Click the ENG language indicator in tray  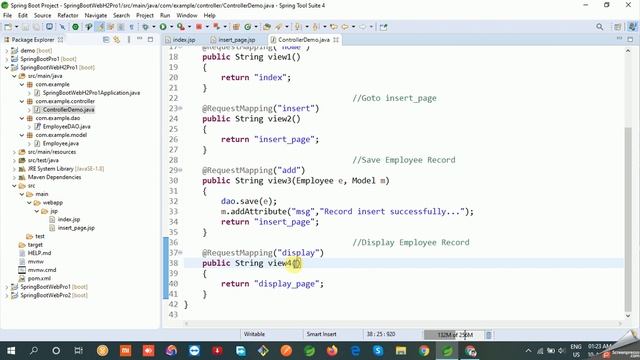[x=576, y=350]
